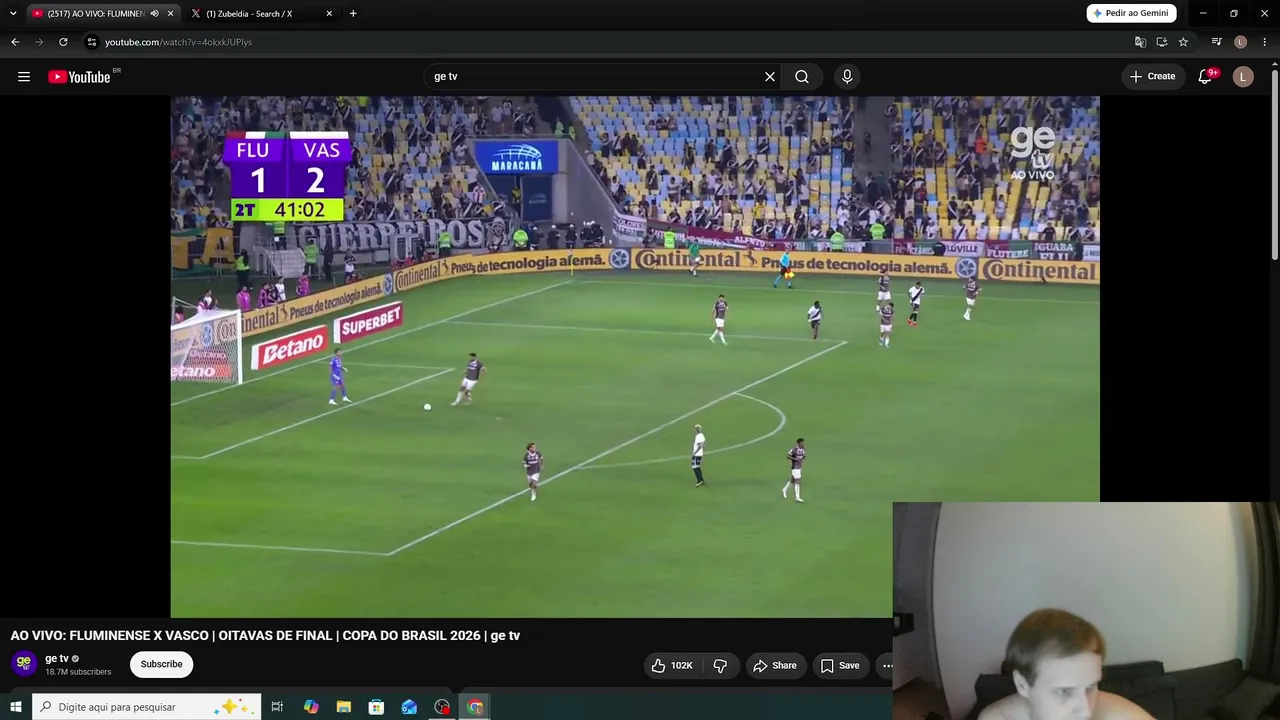This screenshot has width=1280, height=720.
Task: Open Microsoft Store from the taskbar
Action: click(376, 707)
